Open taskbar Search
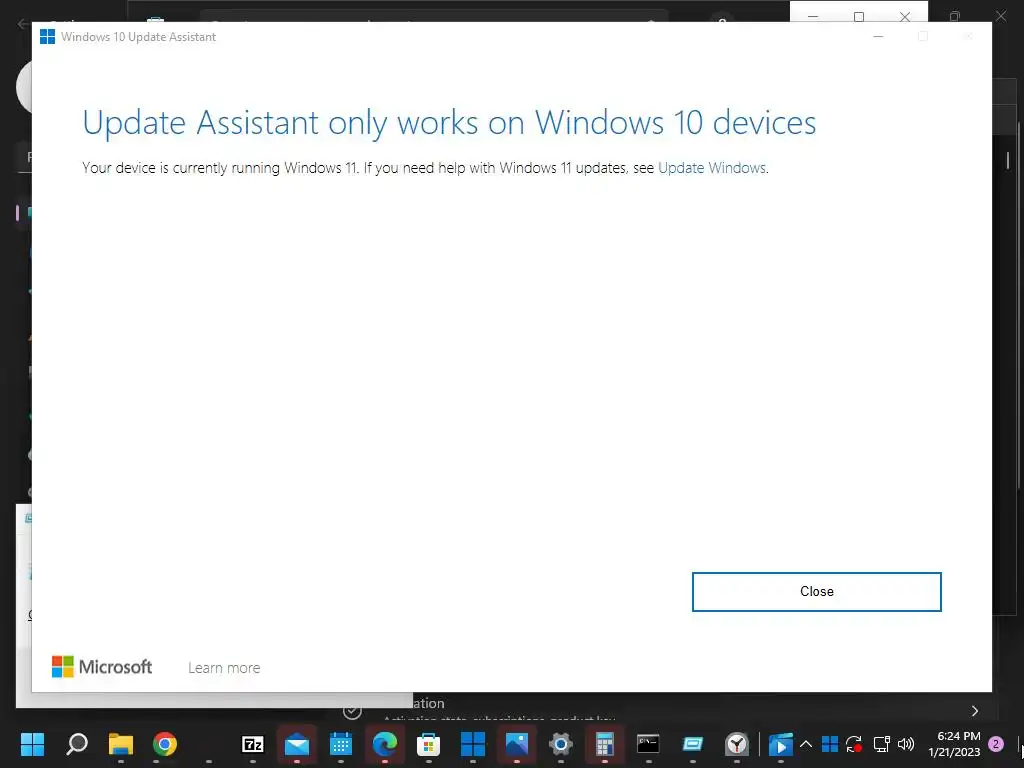The image size is (1024, 768). tap(77, 744)
